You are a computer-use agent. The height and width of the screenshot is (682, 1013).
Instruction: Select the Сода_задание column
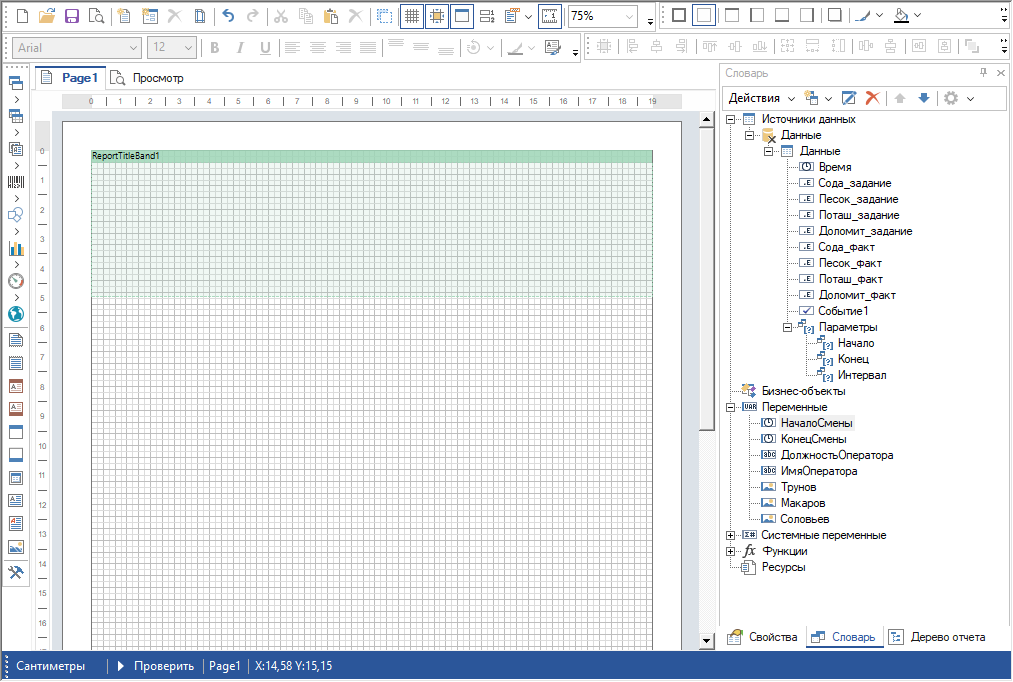coord(854,183)
